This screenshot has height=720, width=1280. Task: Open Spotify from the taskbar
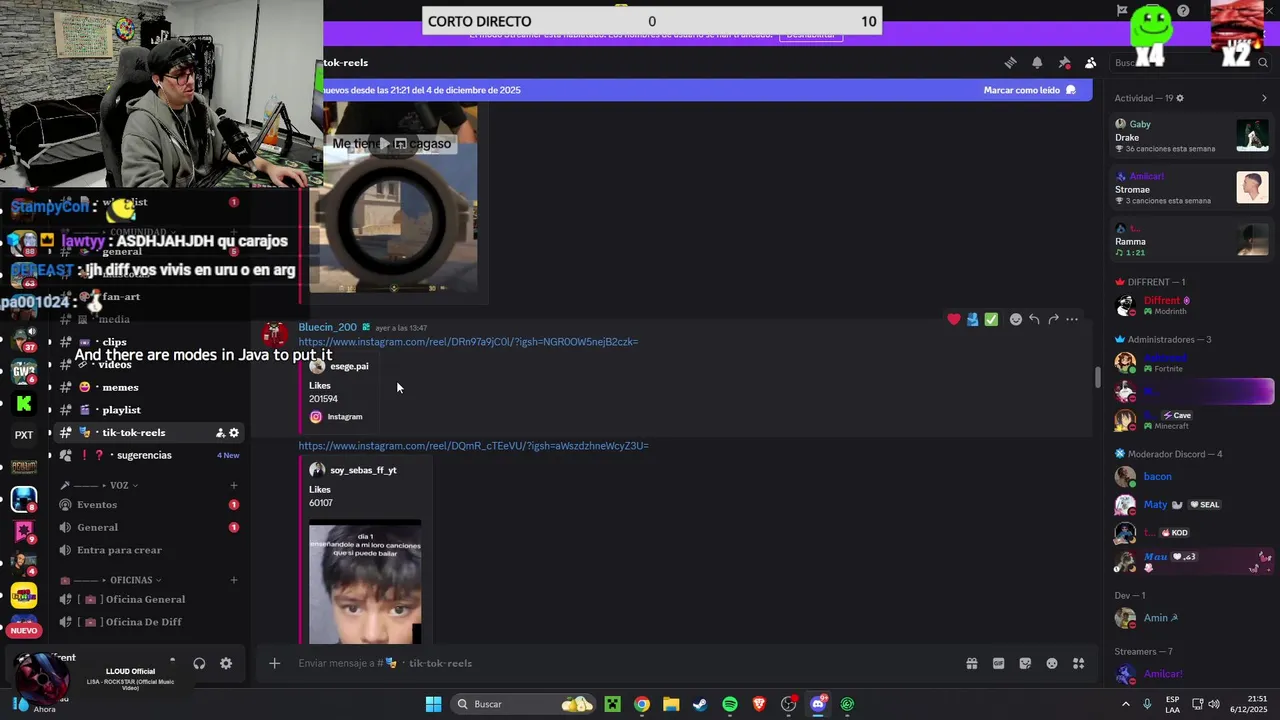coord(730,704)
